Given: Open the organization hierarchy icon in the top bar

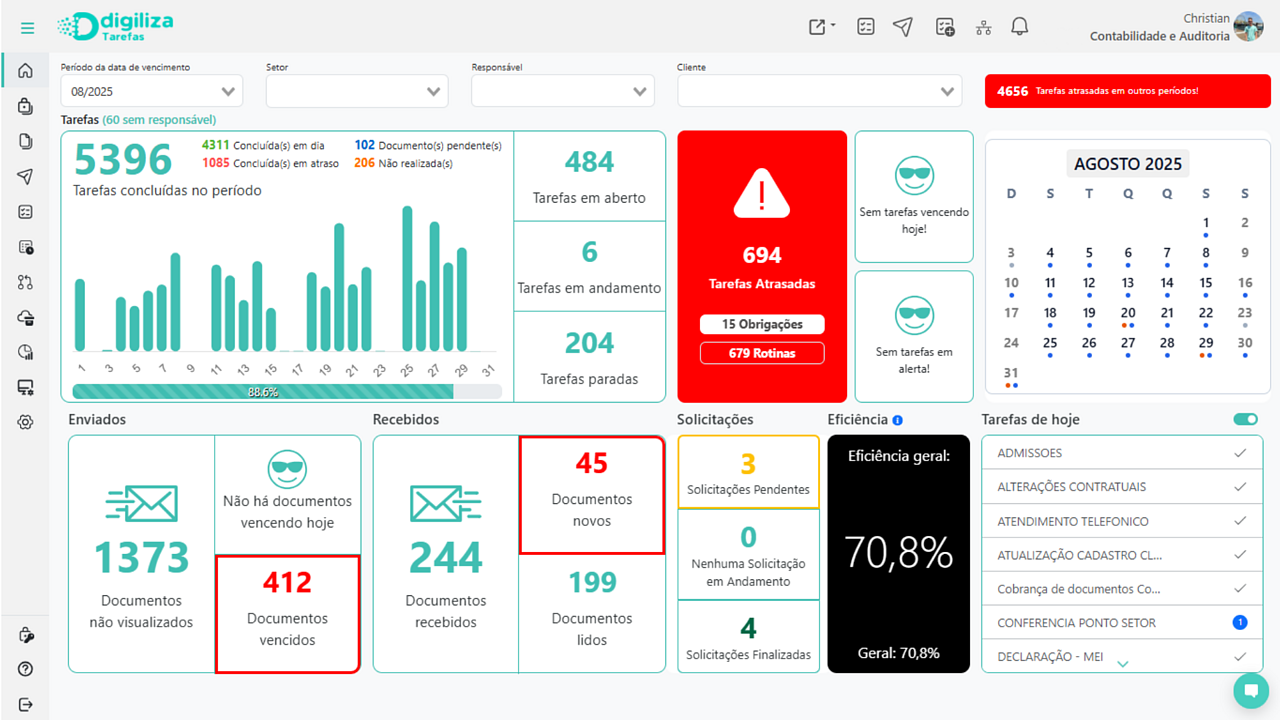Looking at the screenshot, I should [983, 27].
